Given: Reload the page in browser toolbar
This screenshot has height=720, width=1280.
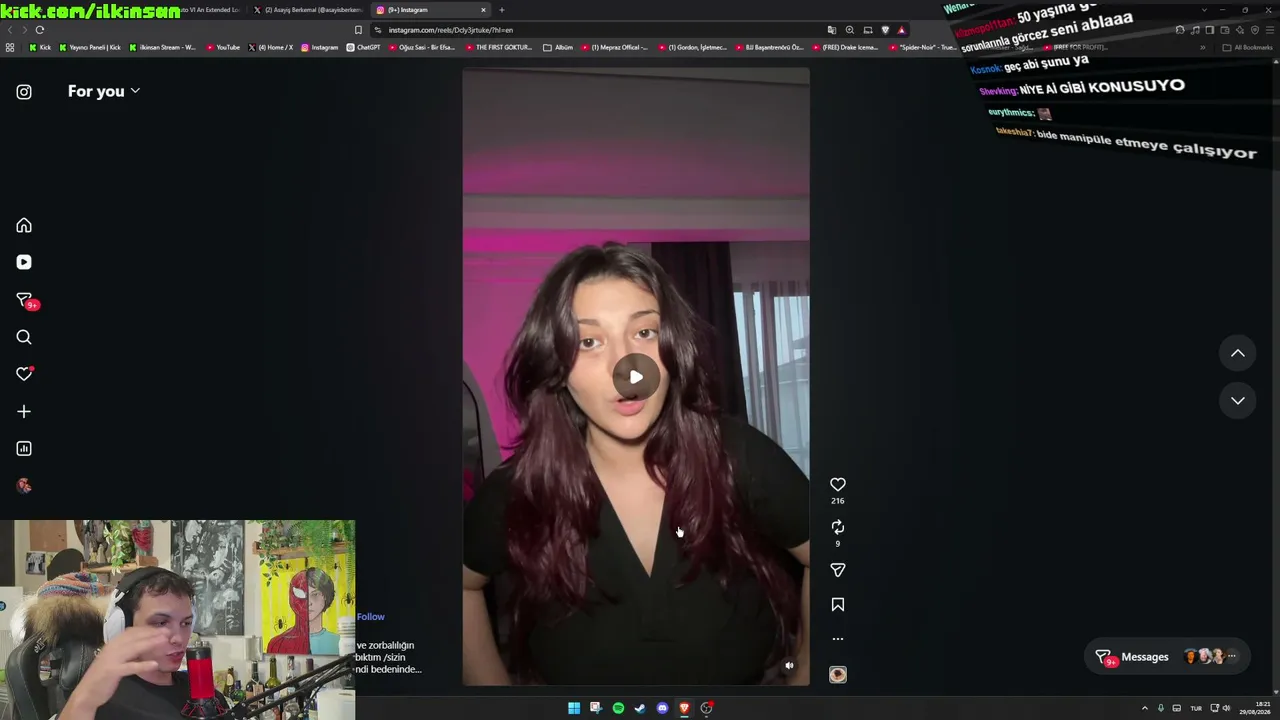Looking at the screenshot, I should (x=40, y=30).
